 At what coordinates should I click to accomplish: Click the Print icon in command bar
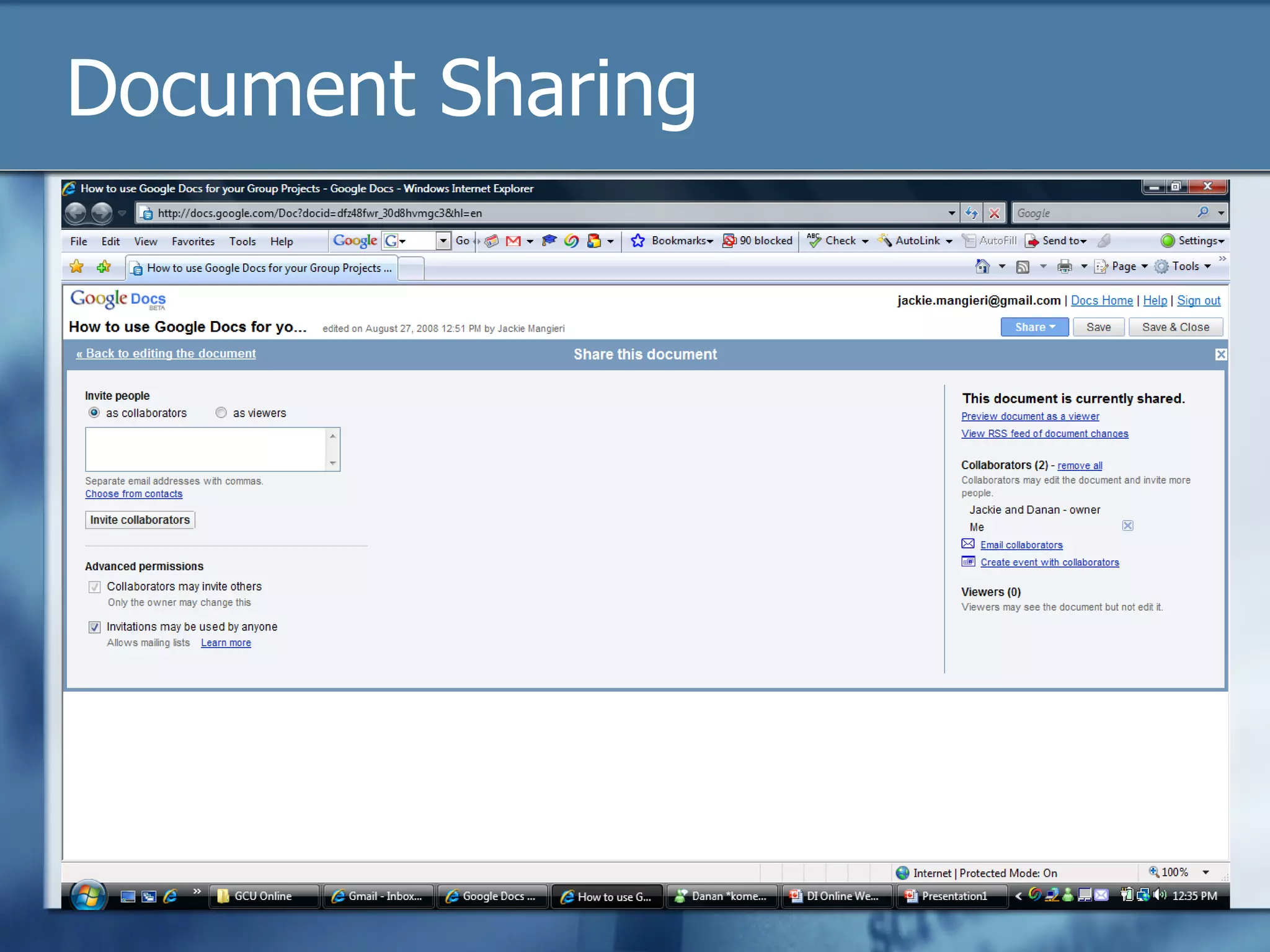pyautogui.click(x=1065, y=267)
